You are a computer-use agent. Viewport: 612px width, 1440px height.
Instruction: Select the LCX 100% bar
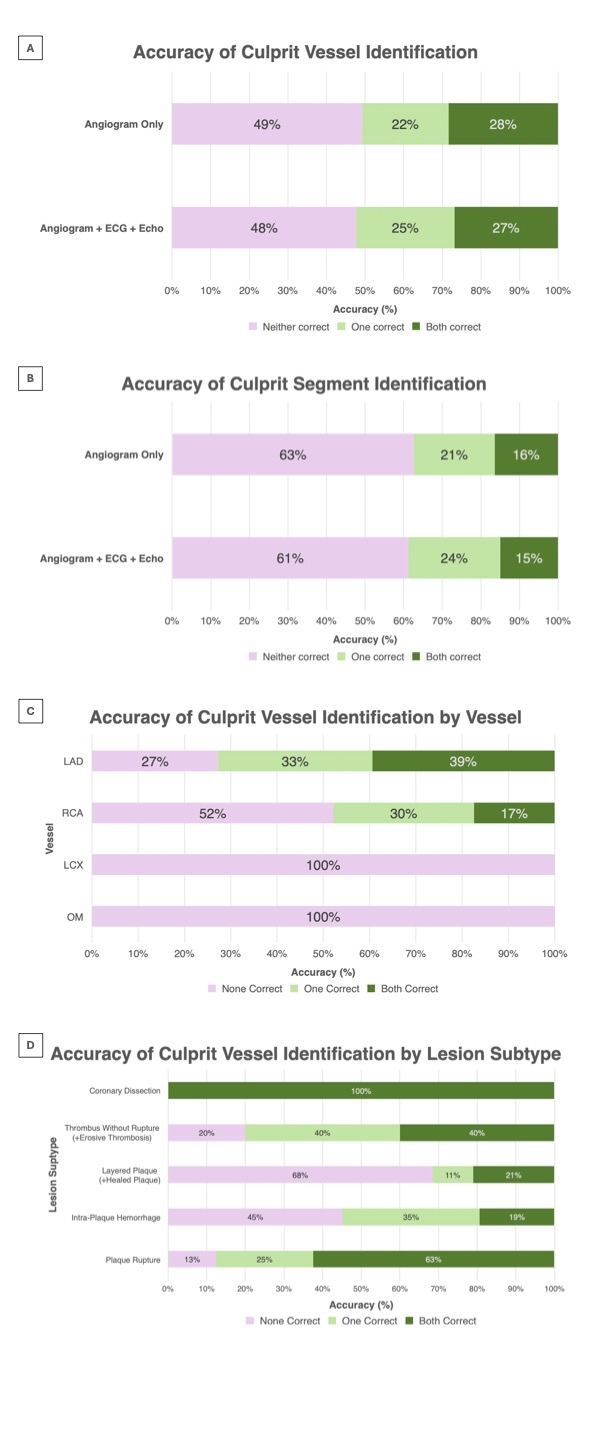pyautogui.click(x=323, y=865)
